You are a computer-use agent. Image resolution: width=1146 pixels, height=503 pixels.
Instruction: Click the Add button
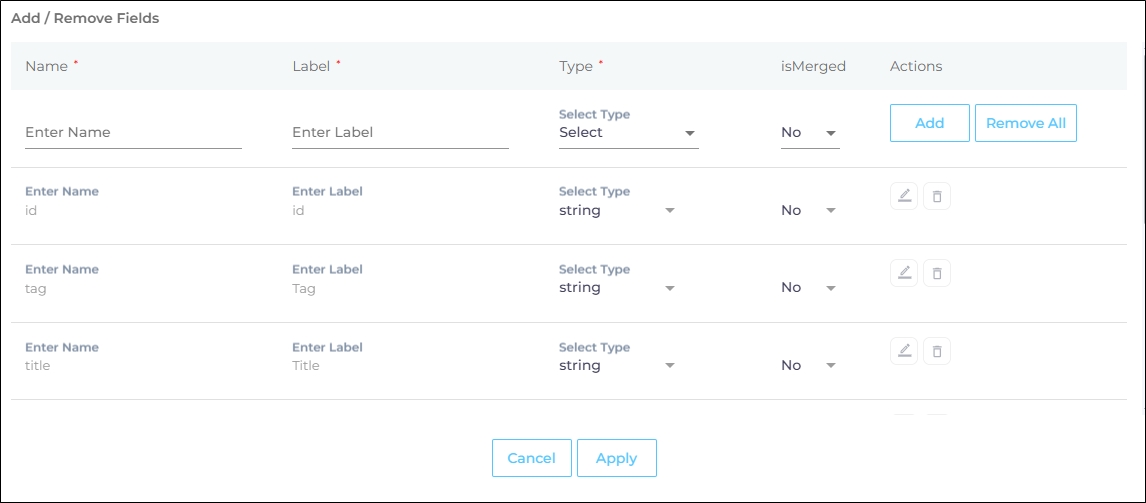pyautogui.click(x=929, y=123)
